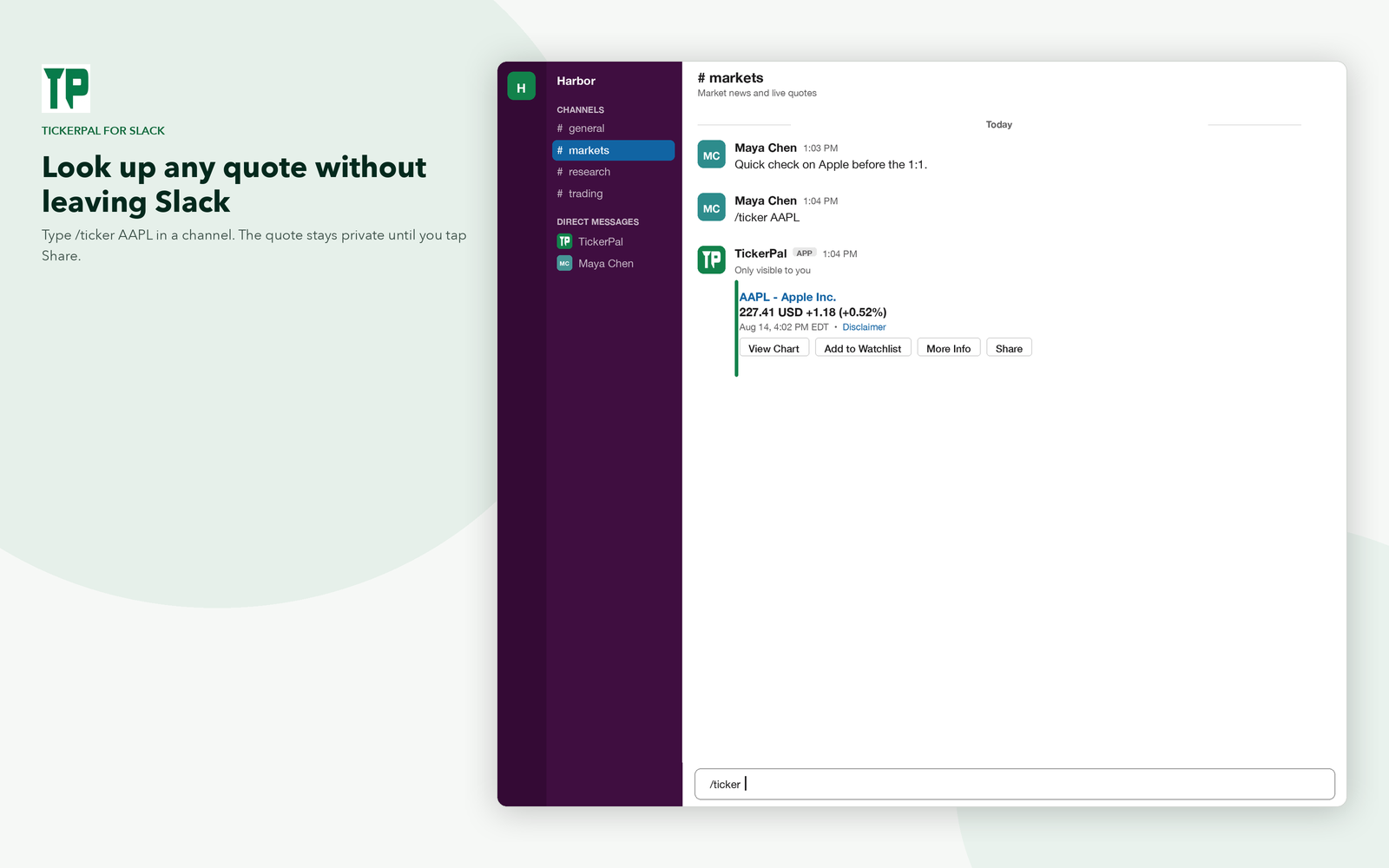Click the Maya Chen avatar in Direct Messages
Screen dimensions: 1389x868
point(564,263)
